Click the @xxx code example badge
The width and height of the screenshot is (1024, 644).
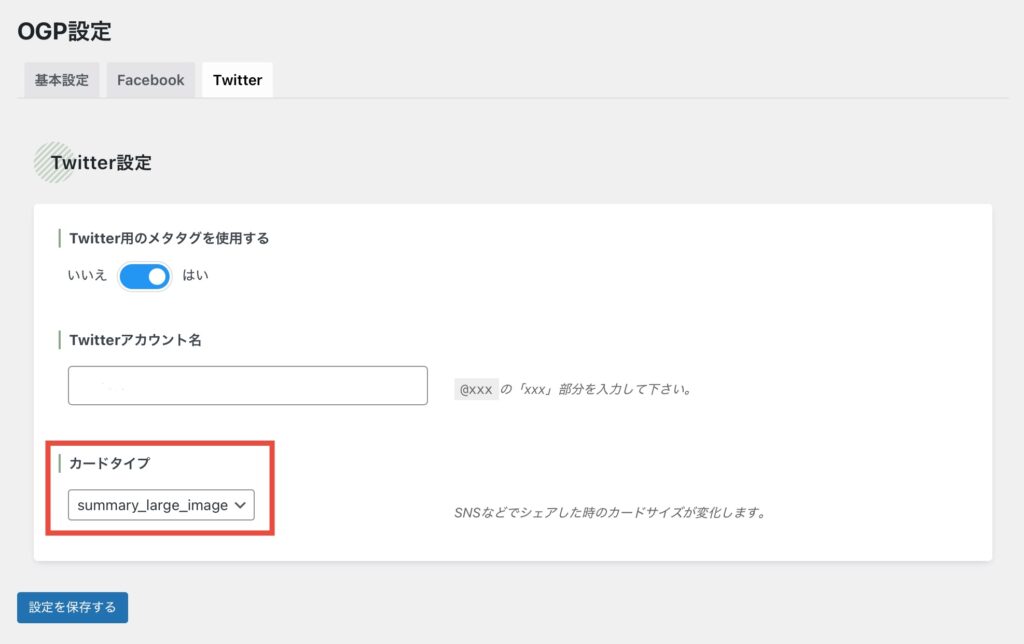pos(476,389)
